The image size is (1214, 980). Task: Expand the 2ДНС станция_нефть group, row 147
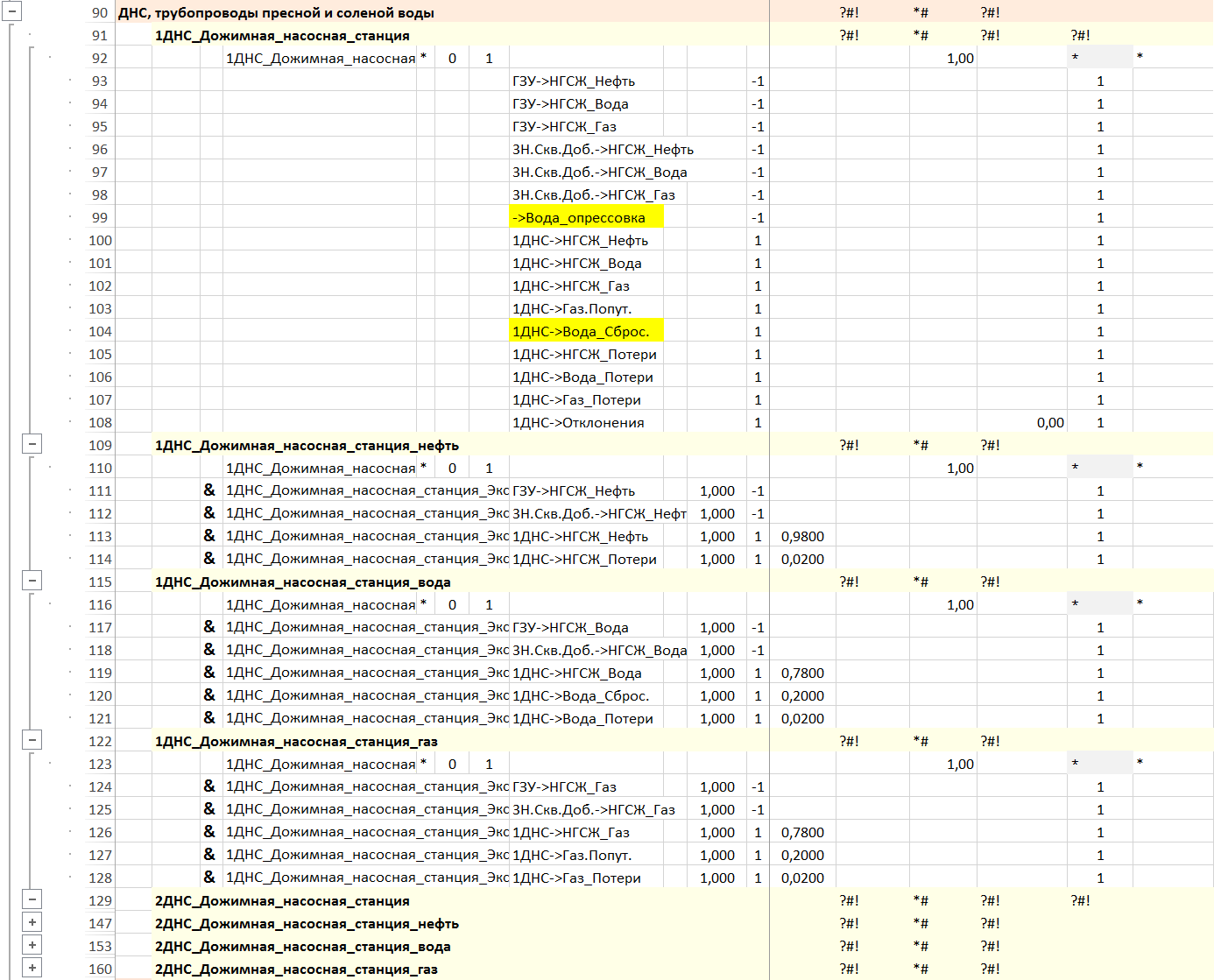32,922
